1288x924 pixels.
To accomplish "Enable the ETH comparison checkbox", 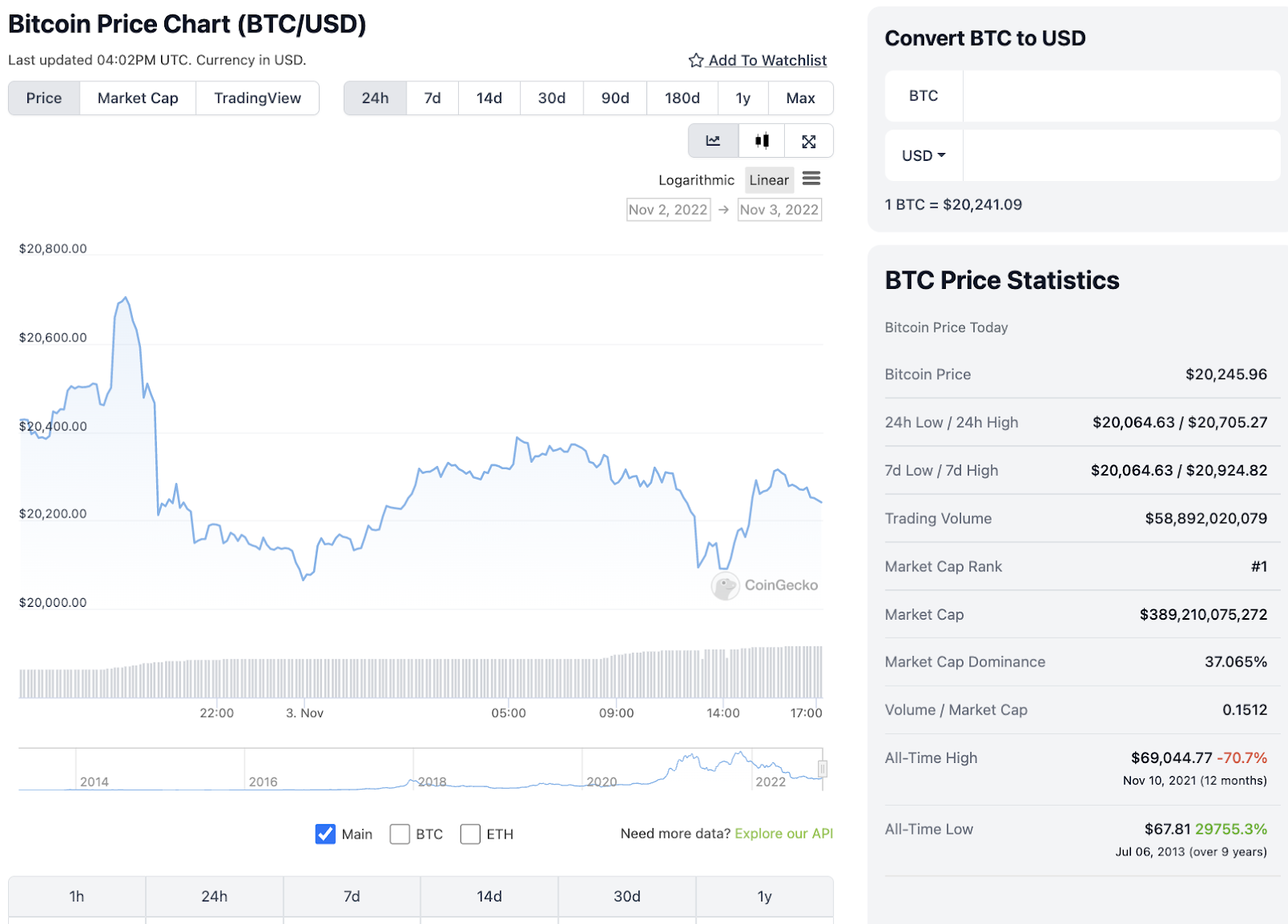I will [x=470, y=834].
